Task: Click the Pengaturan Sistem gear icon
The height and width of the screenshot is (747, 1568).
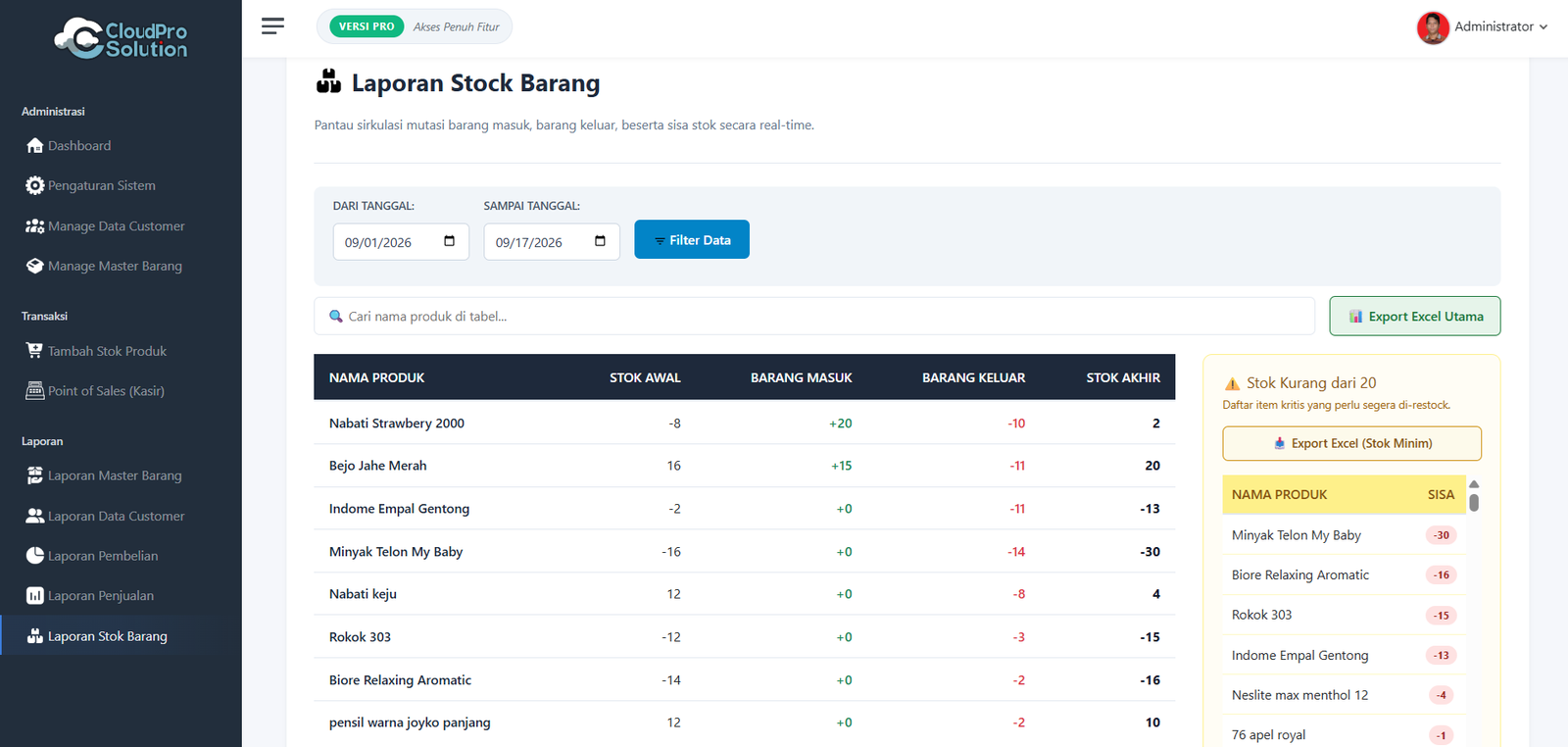Action: pos(34,185)
